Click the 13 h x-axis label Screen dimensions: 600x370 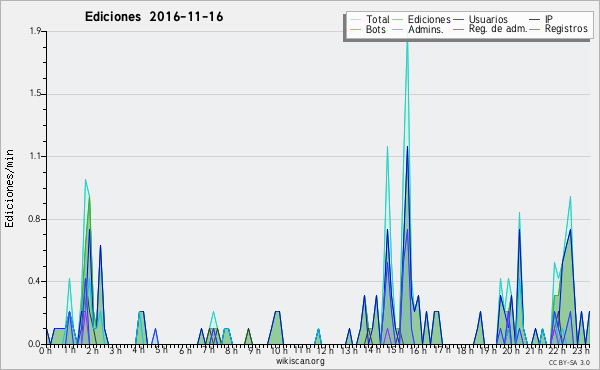349,350
